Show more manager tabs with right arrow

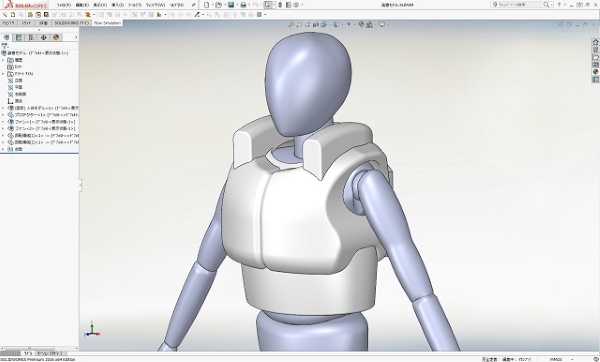pos(76,37)
